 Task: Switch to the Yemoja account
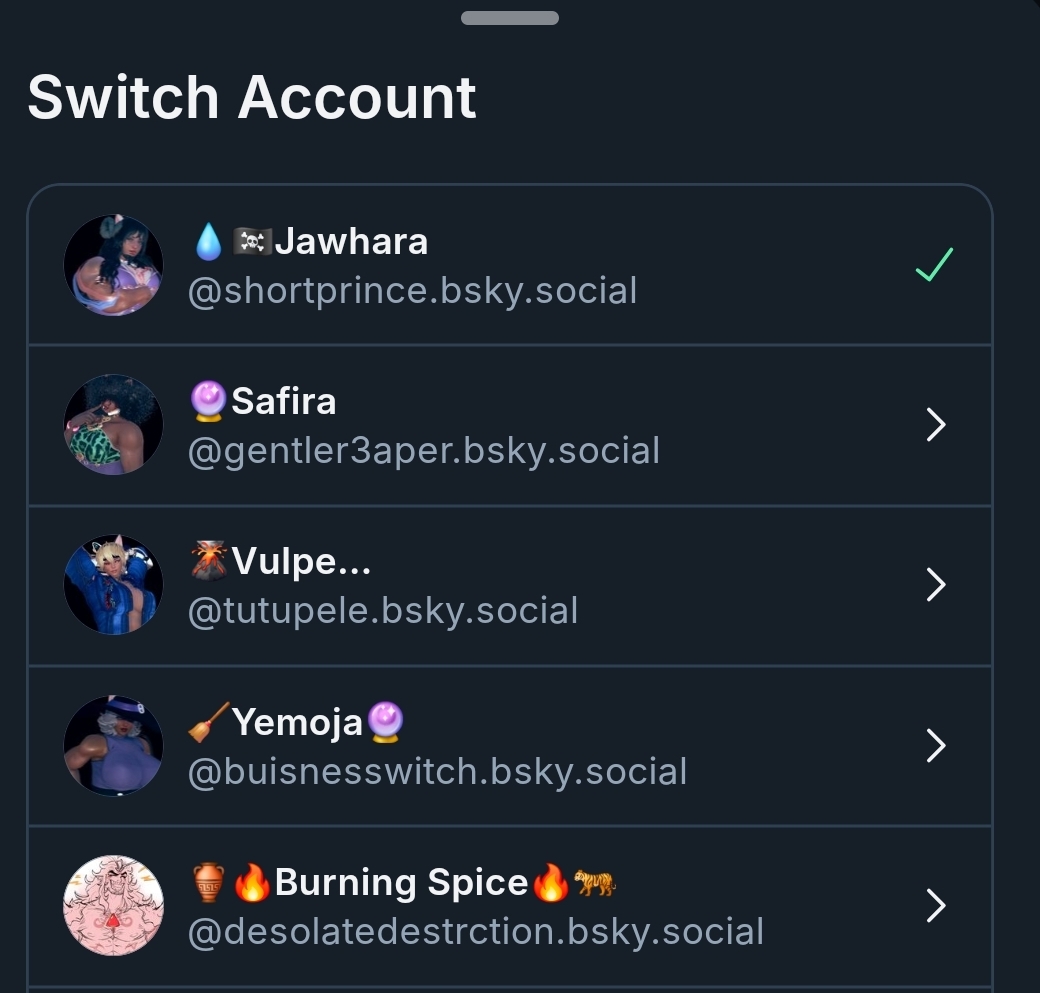point(297,722)
